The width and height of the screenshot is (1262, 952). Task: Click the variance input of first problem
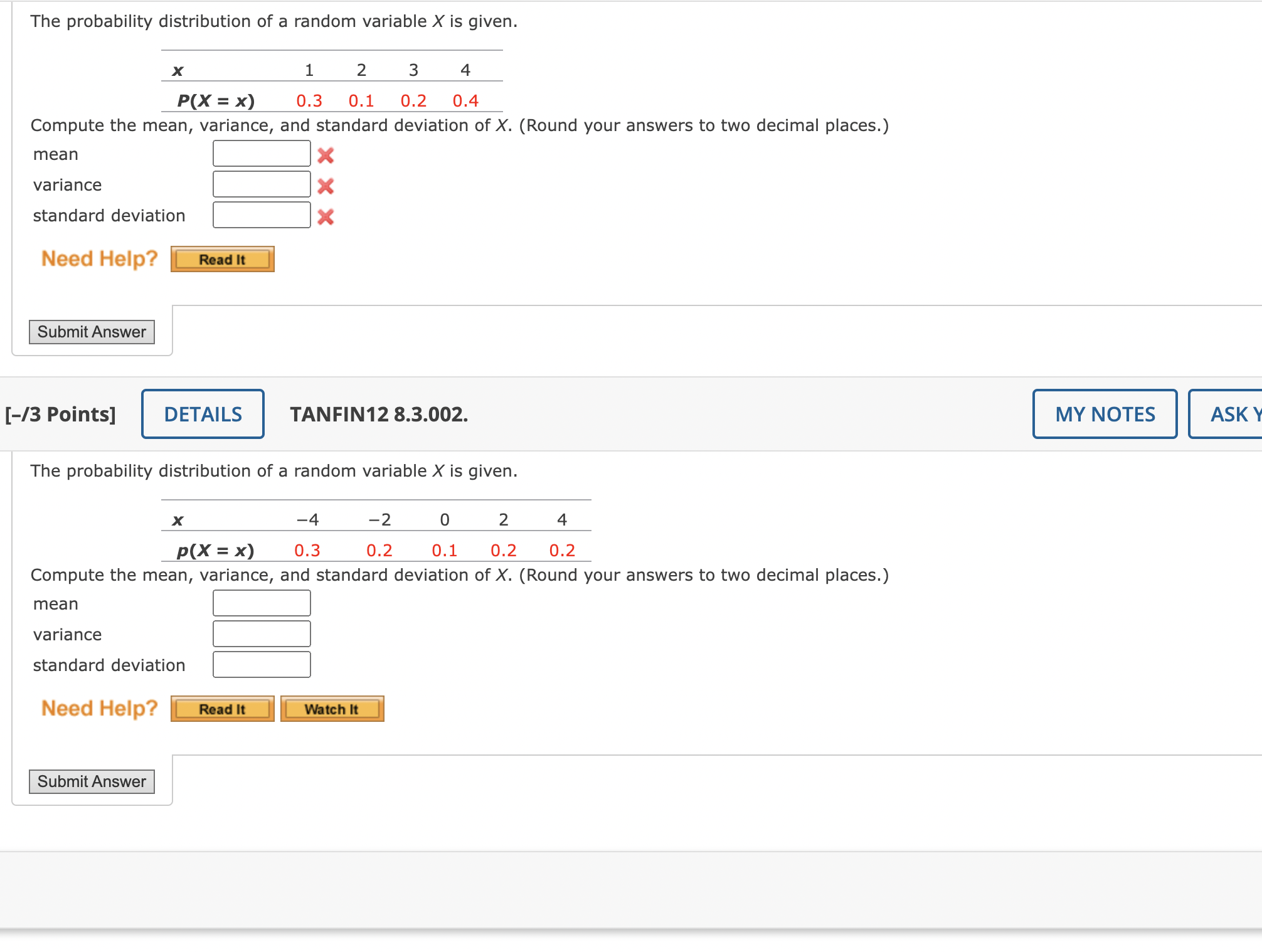(x=261, y=184)
